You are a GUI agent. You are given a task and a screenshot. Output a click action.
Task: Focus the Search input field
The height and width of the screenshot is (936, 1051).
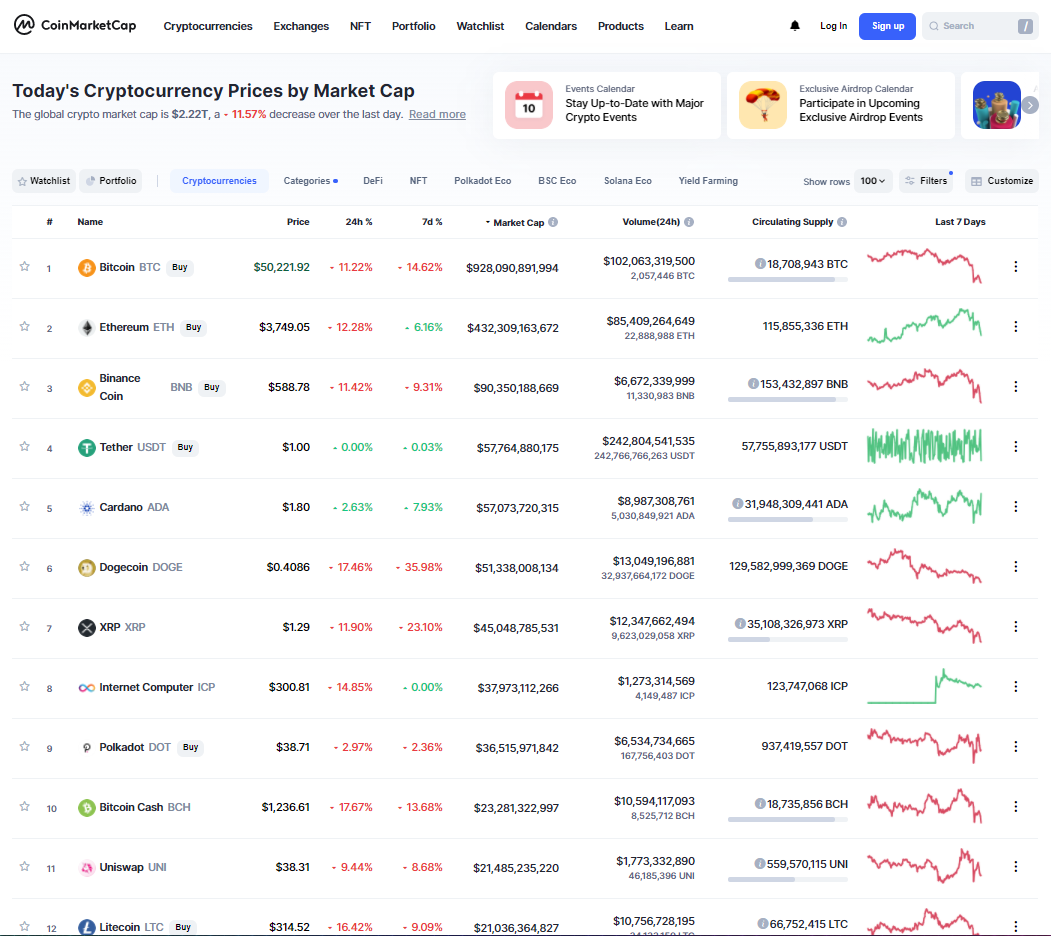click(980, 26)
